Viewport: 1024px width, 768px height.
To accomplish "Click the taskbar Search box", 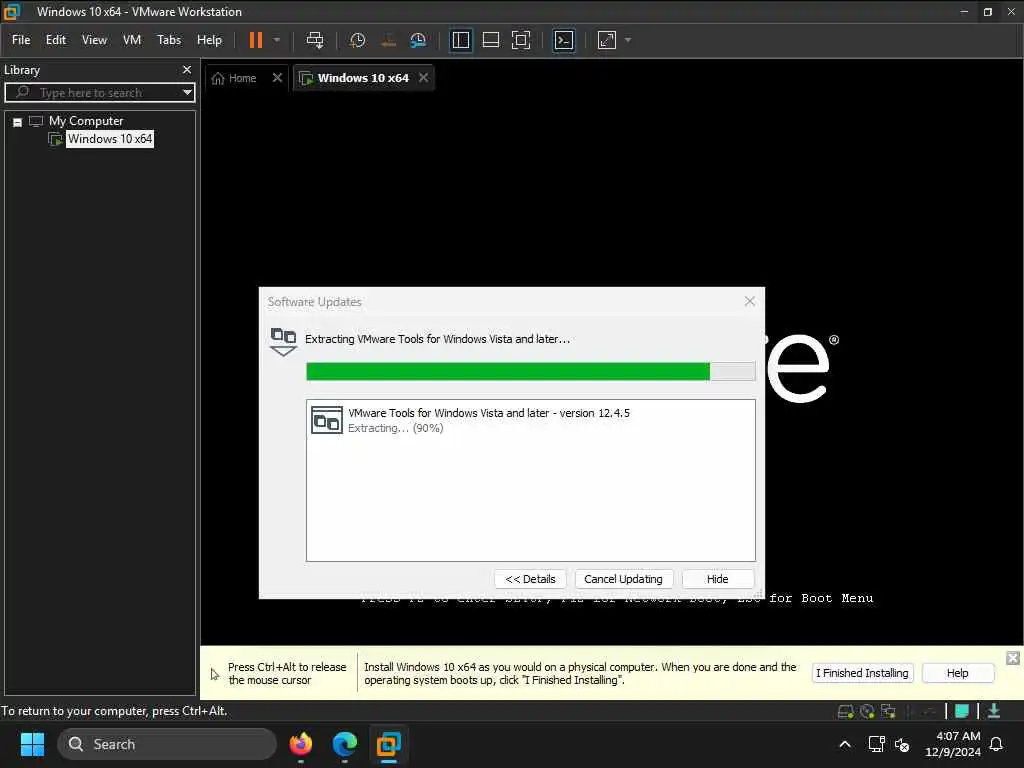I will point(167,744).
